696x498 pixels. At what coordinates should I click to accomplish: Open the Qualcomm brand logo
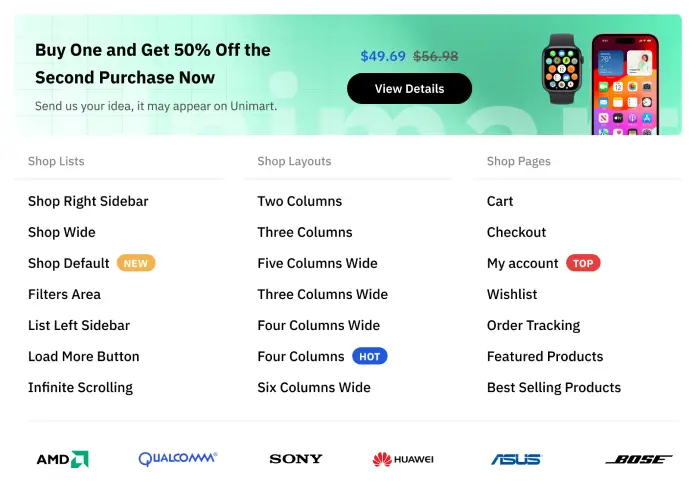coord(177,459)
